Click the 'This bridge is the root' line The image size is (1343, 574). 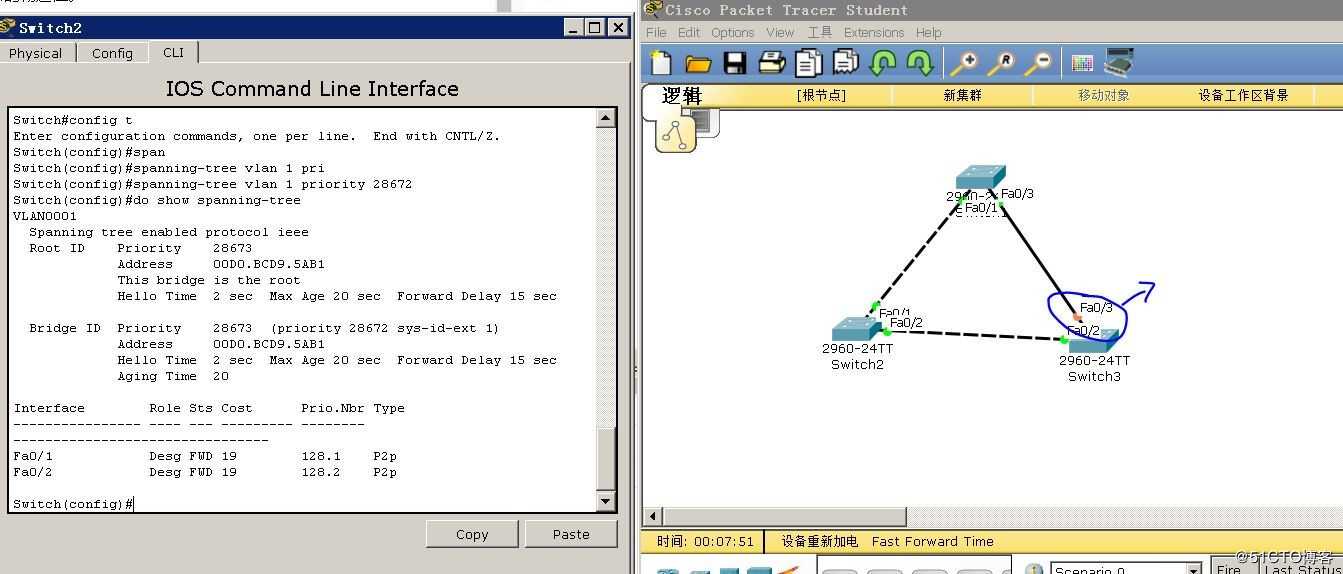(209, 280)
